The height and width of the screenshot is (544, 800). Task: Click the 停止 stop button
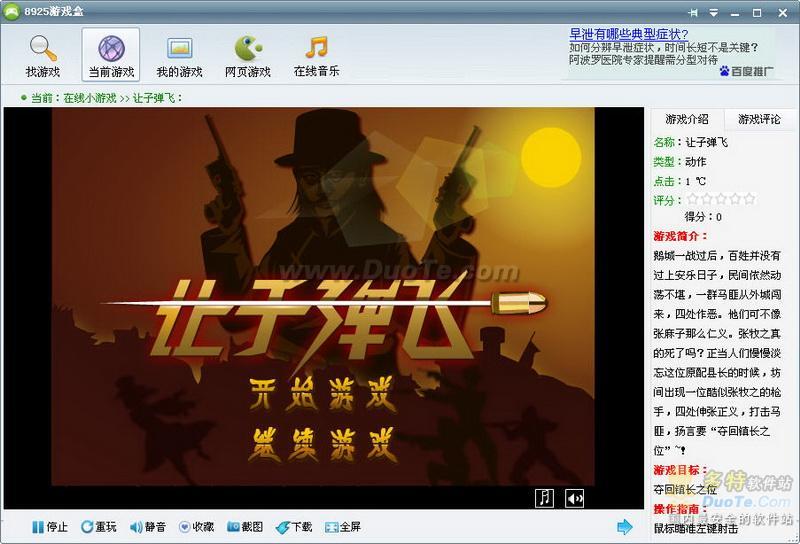(x=49, y=527)
